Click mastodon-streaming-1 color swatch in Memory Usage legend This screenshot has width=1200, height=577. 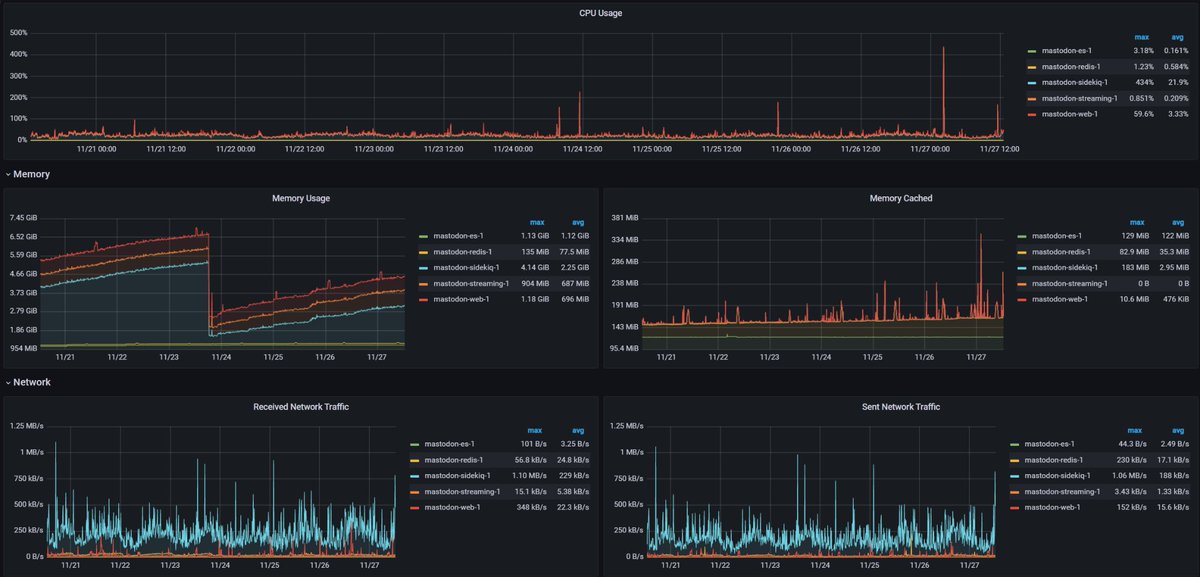click(423, 283)
